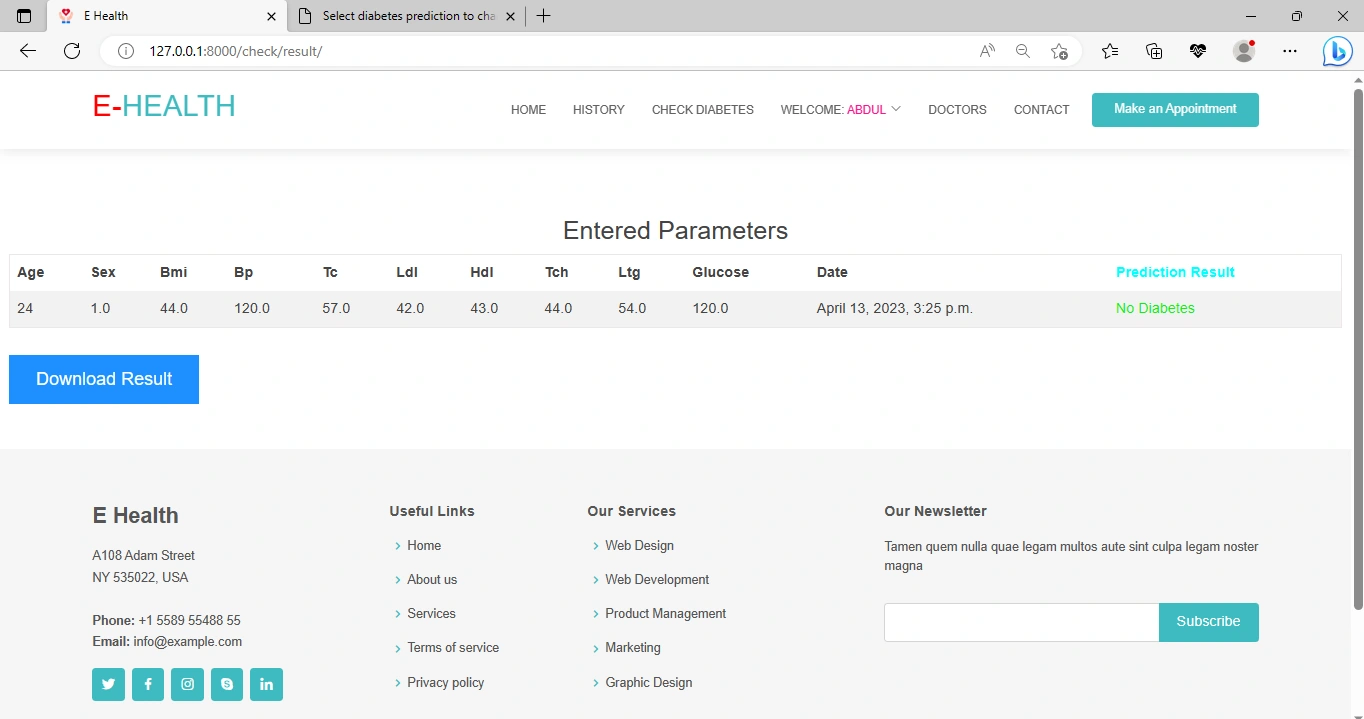Open the Skype social icon in footer
Viewport: 1364px width, 719px height.
tap(227, 684)
